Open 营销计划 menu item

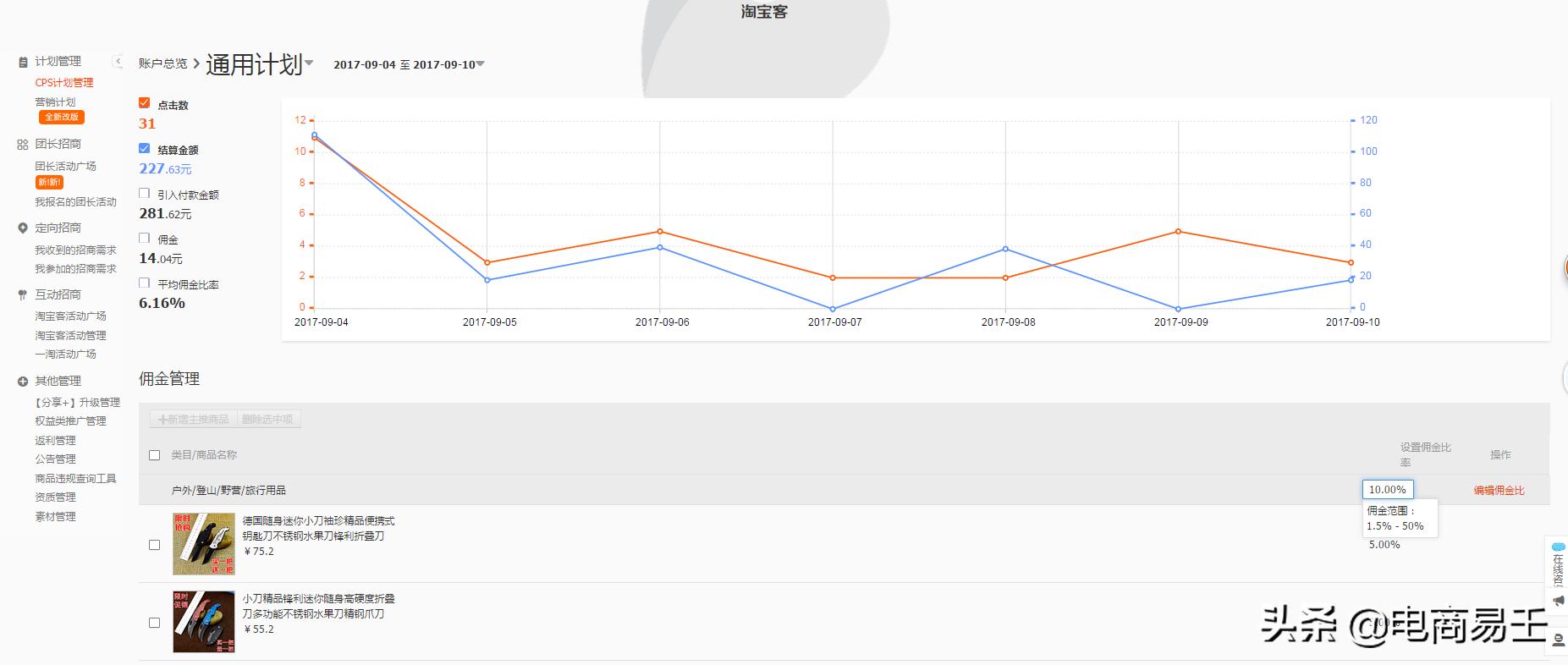pyautogui.click(x=55, y=102)
